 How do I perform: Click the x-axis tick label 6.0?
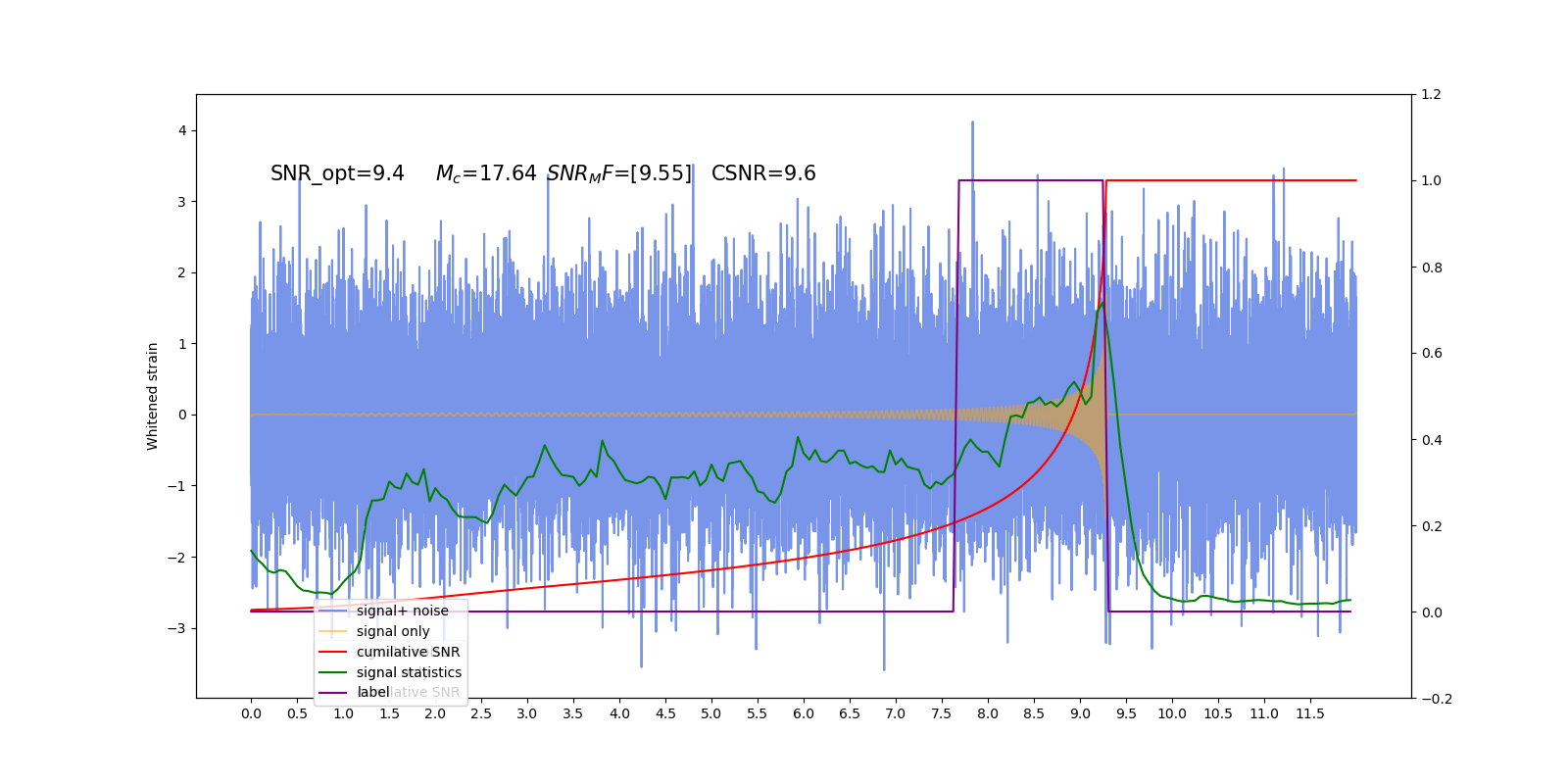click(x=804, y=713)
